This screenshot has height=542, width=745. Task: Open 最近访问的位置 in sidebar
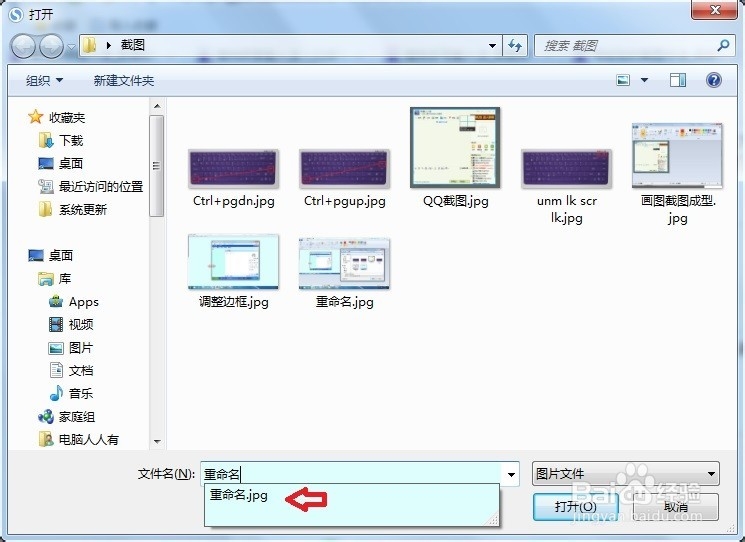[91, 186]
